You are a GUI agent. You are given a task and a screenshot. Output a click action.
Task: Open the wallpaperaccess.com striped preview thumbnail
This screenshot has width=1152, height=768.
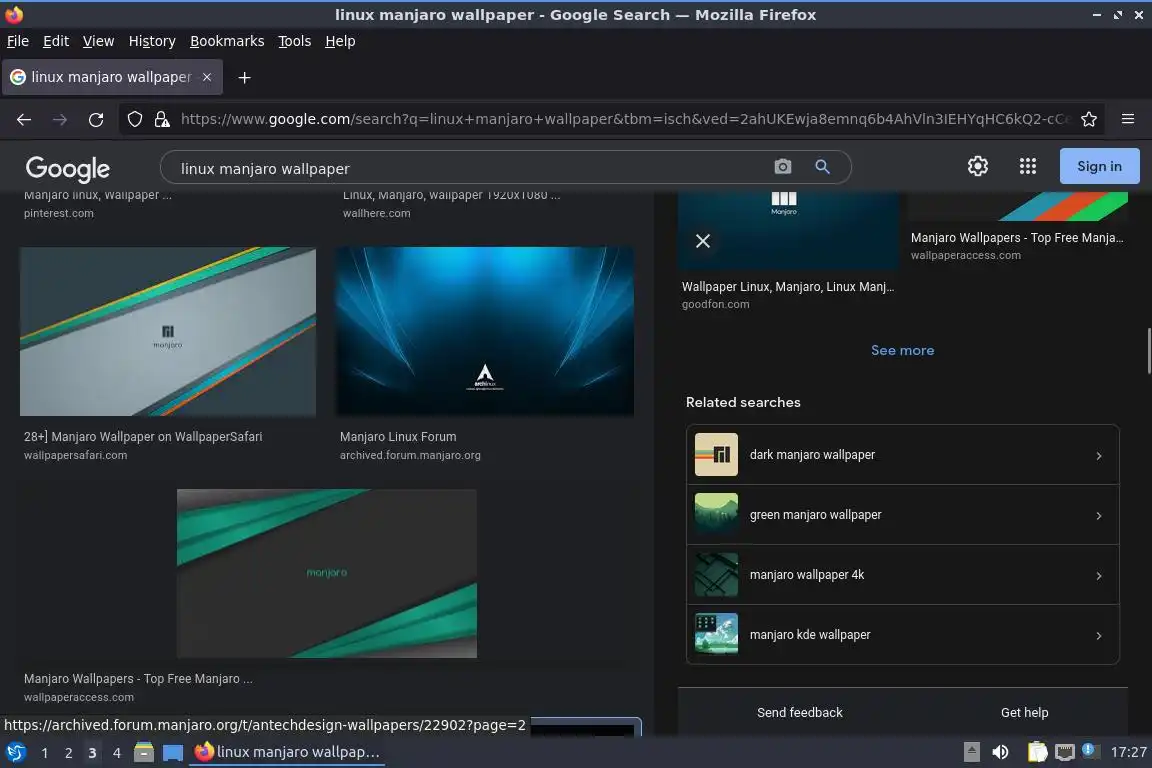point(1018,207)
